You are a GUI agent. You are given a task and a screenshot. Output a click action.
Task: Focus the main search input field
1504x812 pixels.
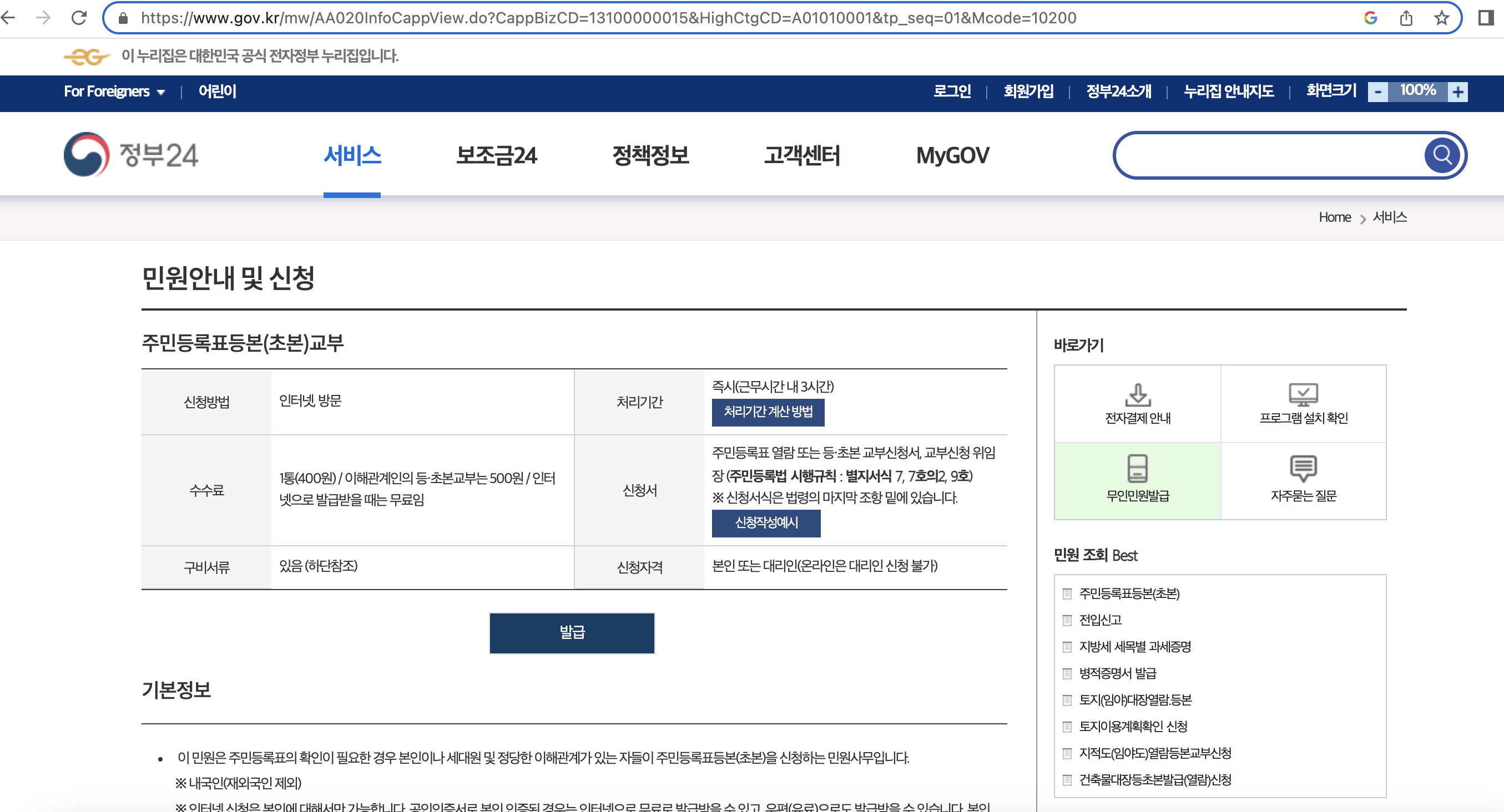click(x=1267, y=155)
